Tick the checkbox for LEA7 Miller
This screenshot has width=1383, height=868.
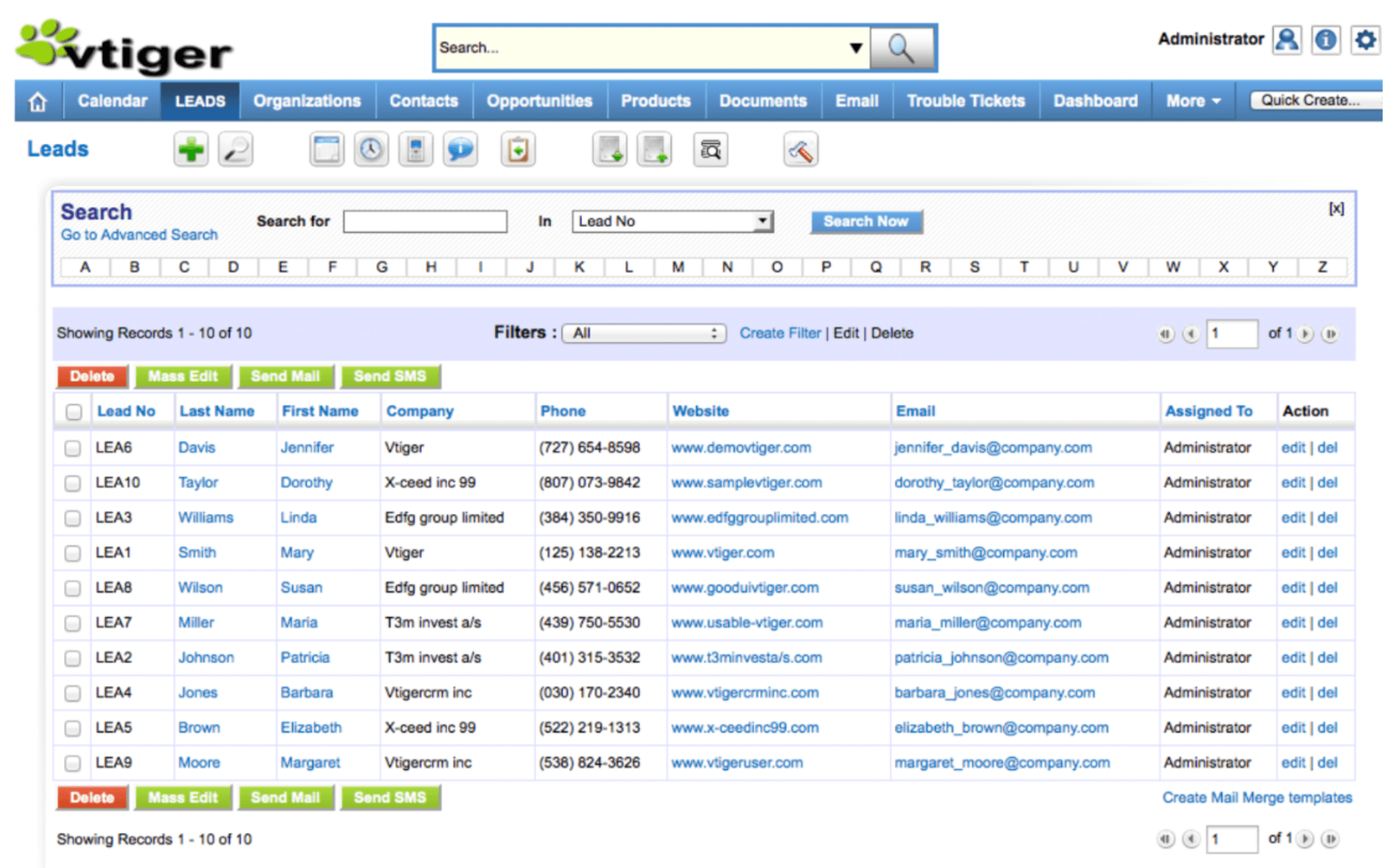pyautogui.click(x=73, y=623)
